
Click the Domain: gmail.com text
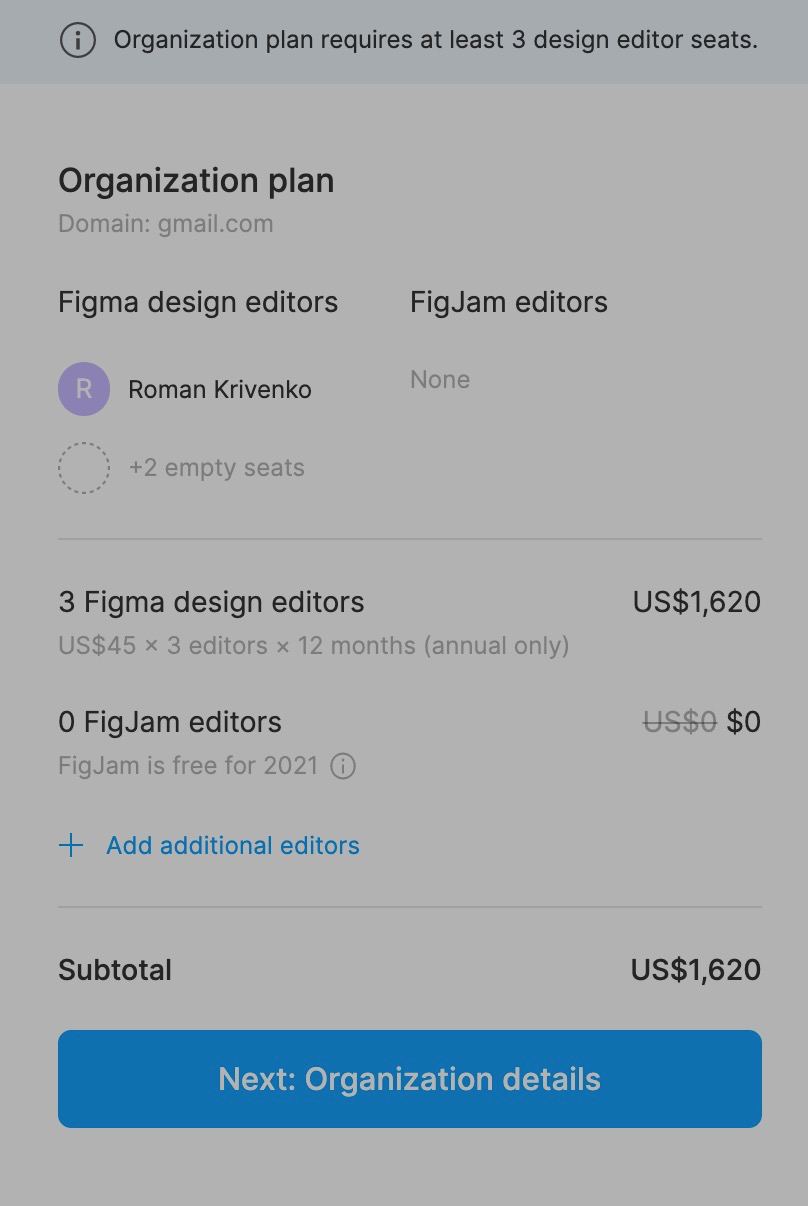click(166, 224)
